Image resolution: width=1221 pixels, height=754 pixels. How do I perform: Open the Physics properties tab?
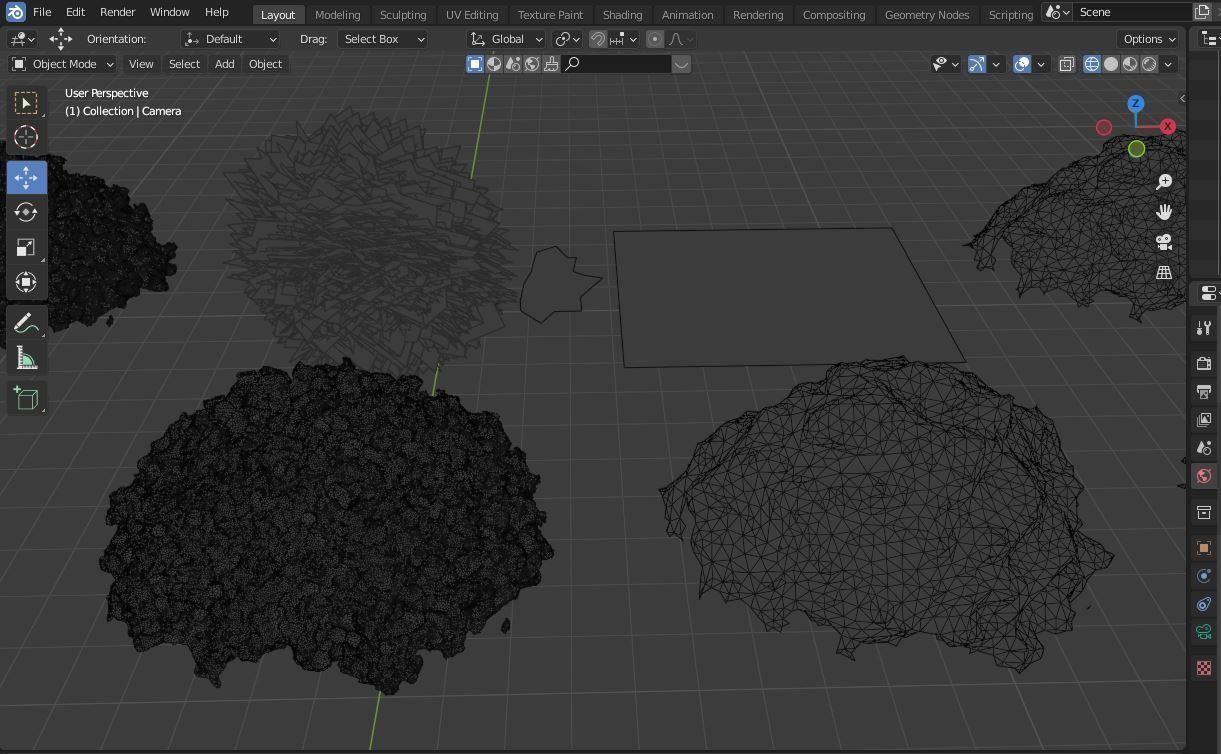click(1204, 576)
